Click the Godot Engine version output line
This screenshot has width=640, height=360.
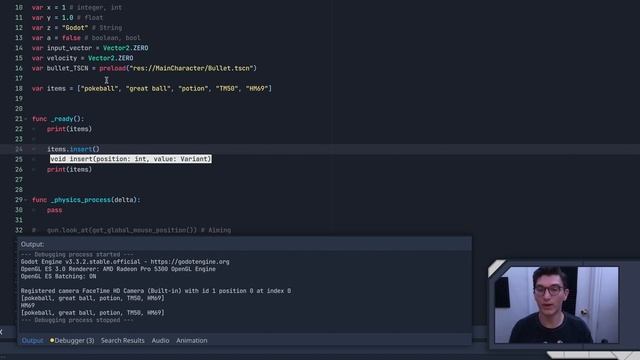point(125,262)
